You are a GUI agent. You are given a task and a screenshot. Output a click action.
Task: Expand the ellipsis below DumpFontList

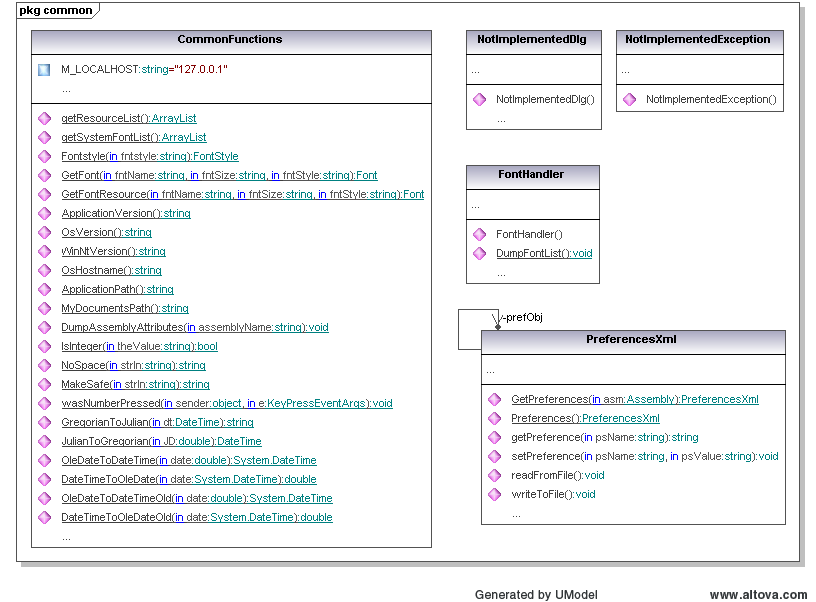coord(501,274)
